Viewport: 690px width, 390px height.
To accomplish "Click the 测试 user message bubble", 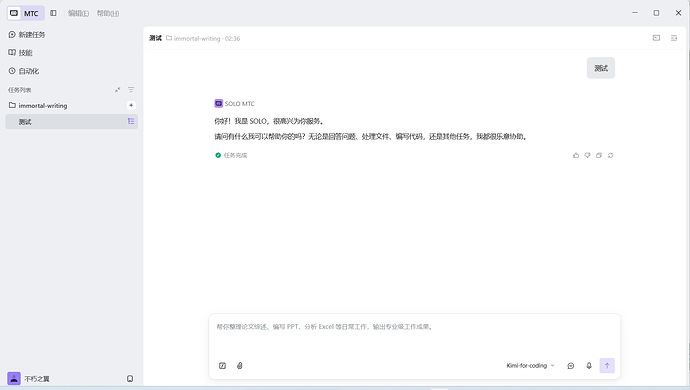I will 601,68.
